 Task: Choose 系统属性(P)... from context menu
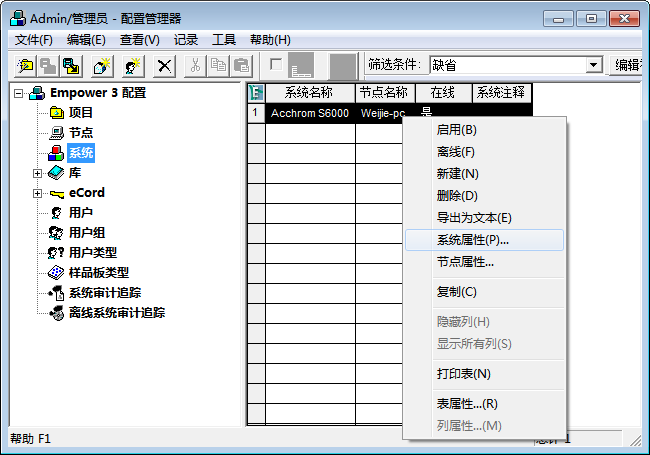coord(473,240)
